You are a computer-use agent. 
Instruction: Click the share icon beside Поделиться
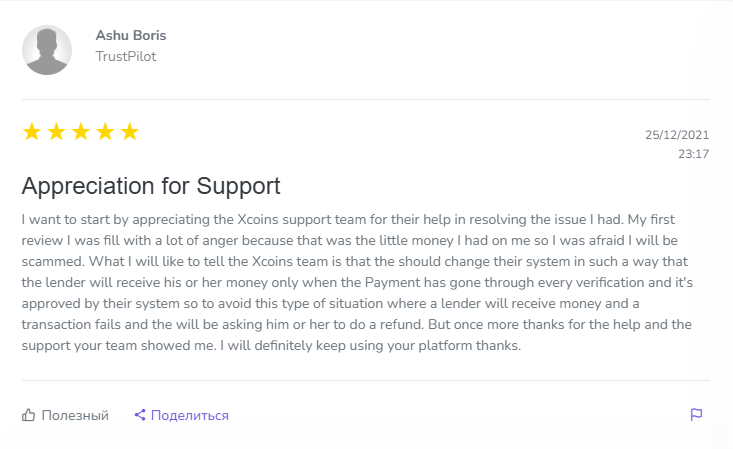point(140,415)
